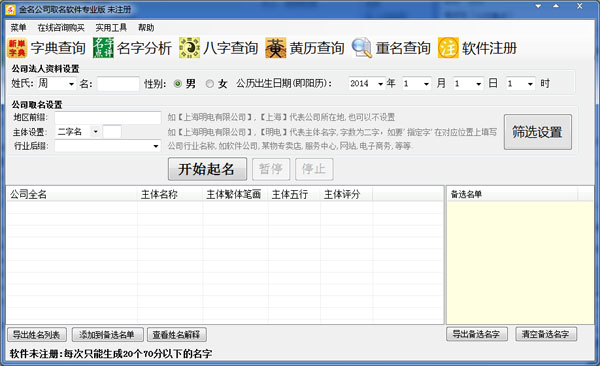Screen dimensions: 600x366
Task: Minimize window via title bar down-arrow
Action: point(538,7)
